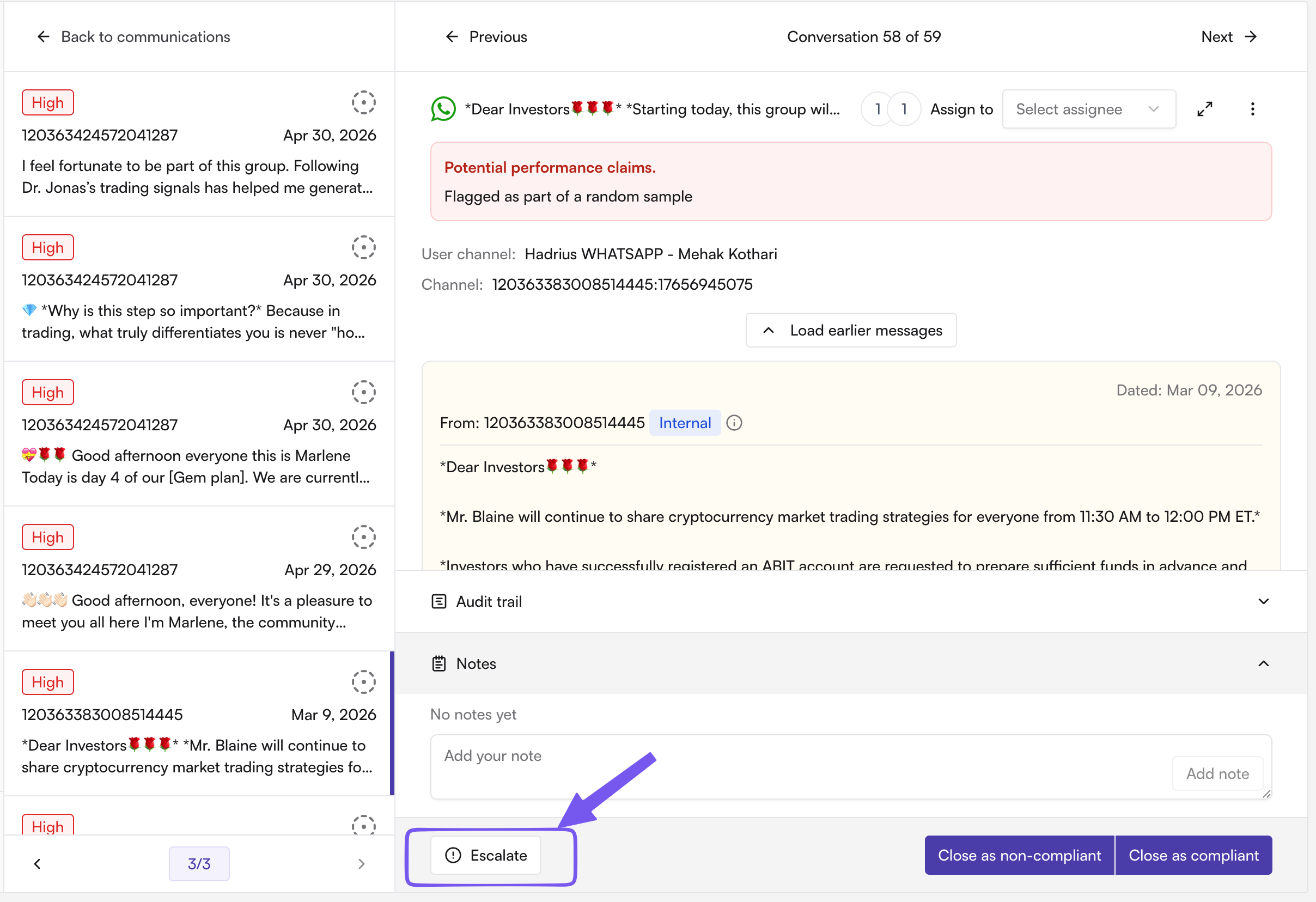
Task: Go to next page of conversation list
Action: pos(361,863)
